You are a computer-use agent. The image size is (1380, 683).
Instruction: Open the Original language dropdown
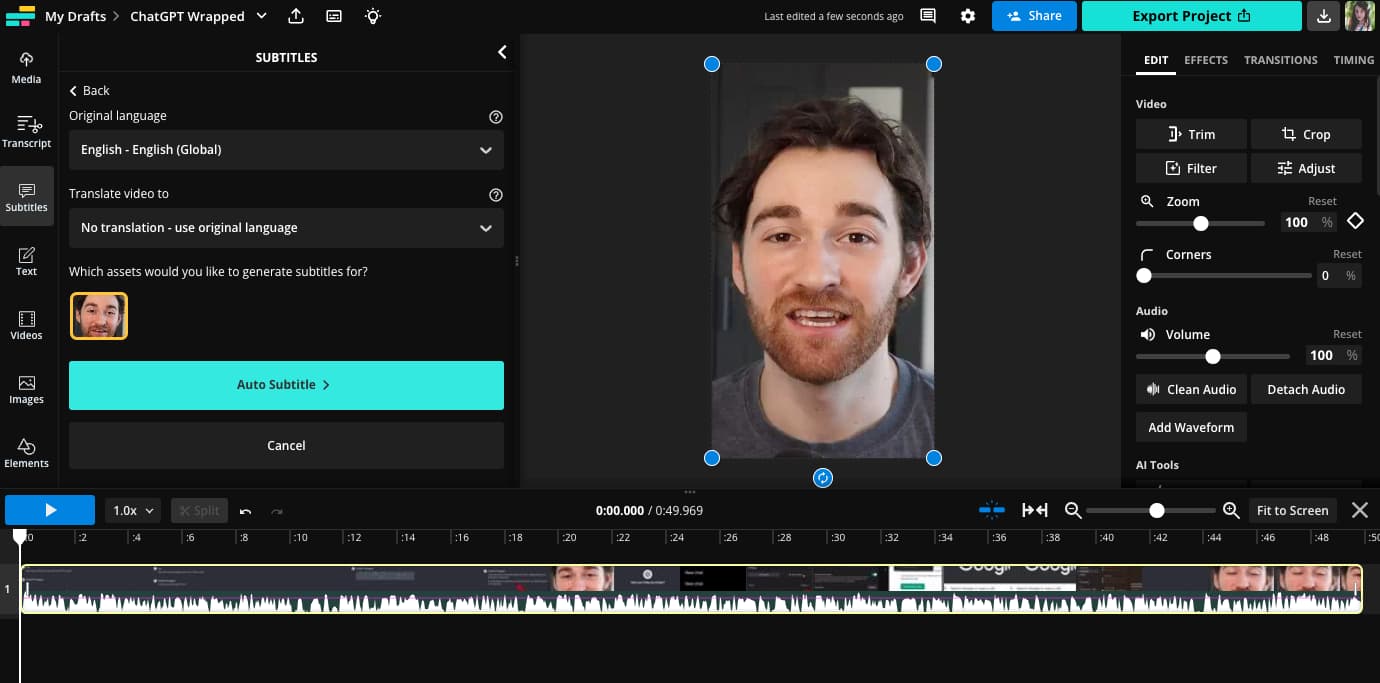coord(286,150)
